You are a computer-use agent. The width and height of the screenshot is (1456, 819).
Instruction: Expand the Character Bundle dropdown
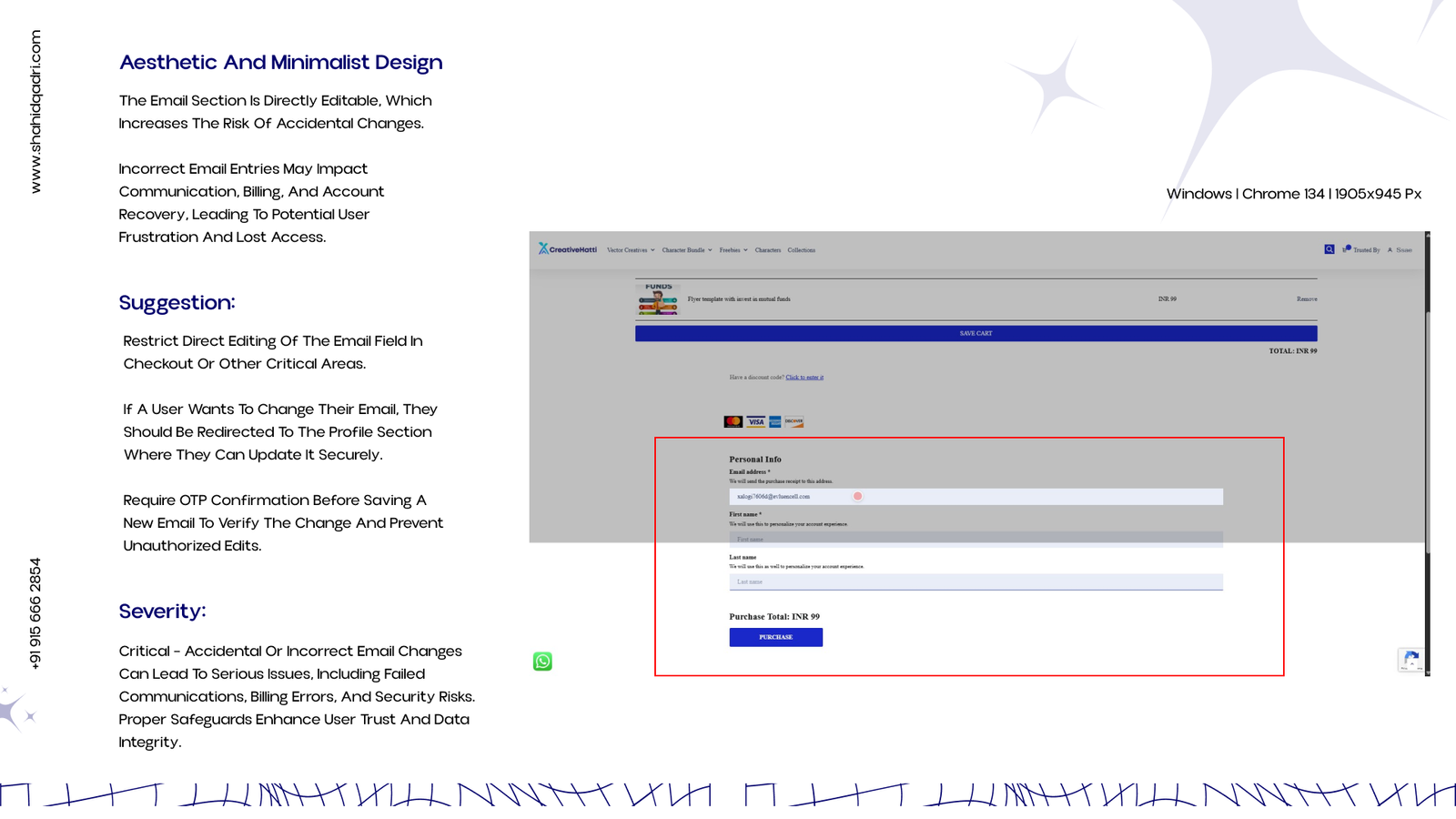tap(686, 250)
